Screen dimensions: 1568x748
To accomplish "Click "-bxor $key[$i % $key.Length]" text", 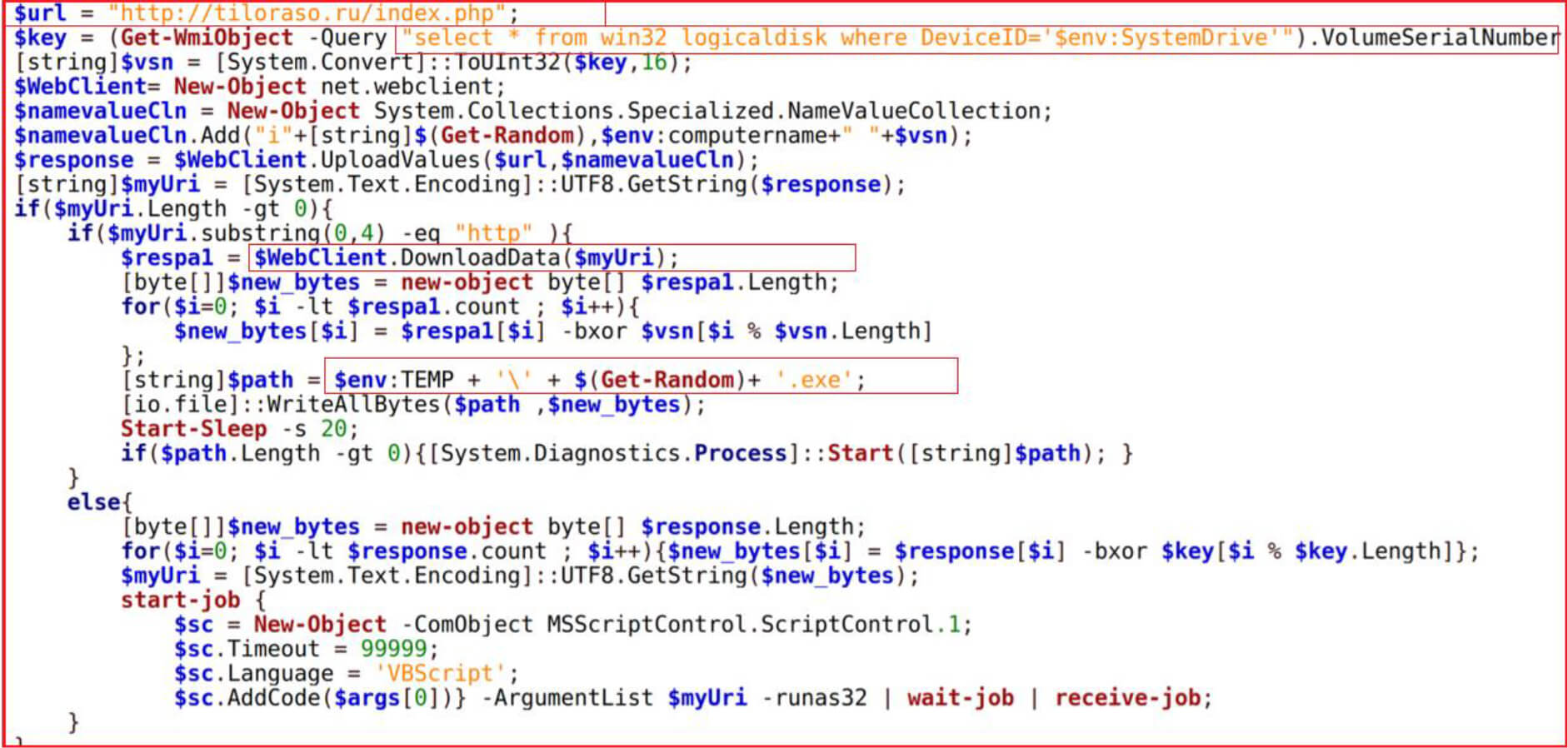I will tap(1267, 551).
